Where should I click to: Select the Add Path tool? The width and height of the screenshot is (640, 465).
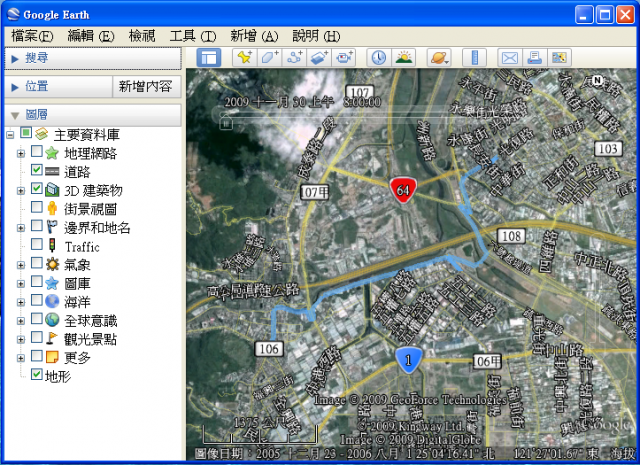coord(294,58)
